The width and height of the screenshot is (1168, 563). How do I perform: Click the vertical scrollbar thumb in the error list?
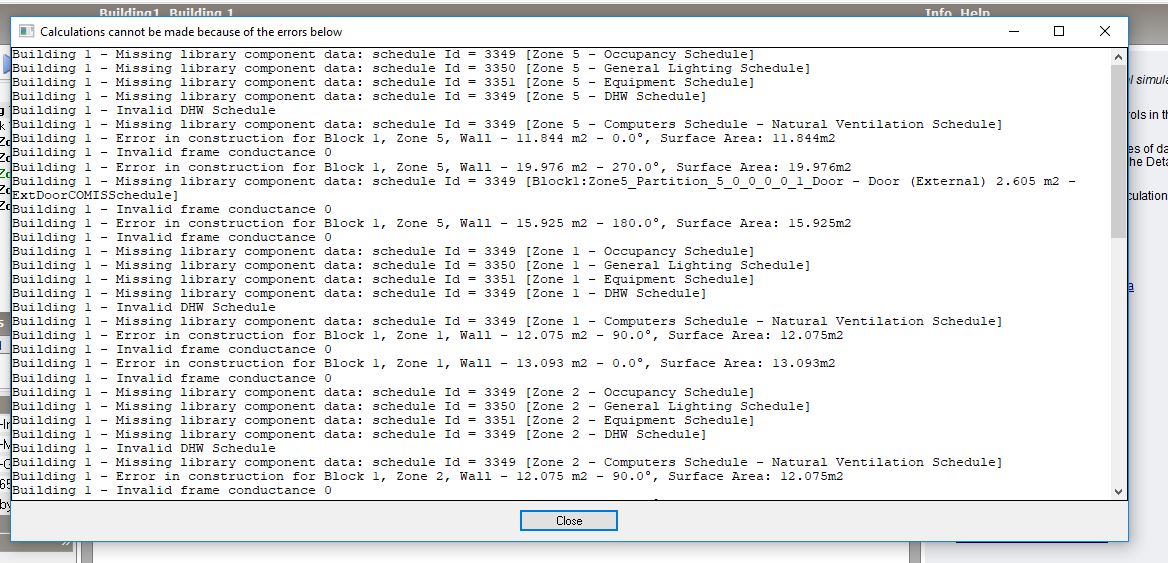tap(1118, 151)
